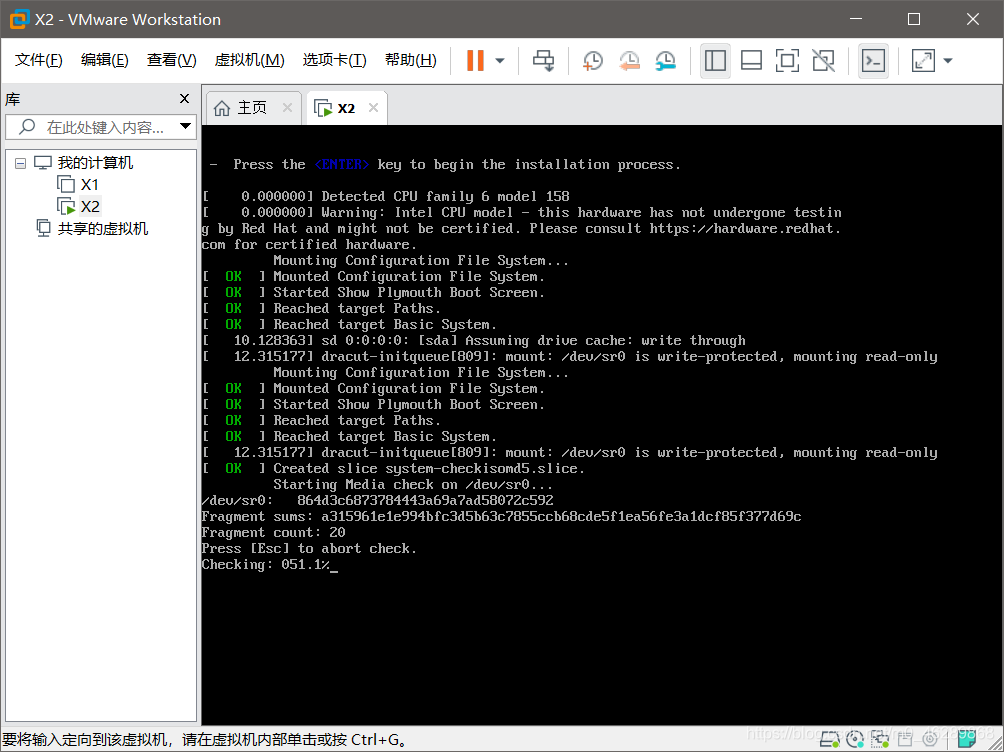
Task: Pause the X2 virtual machine
Action: pyautogui.click(x=475, y=61)
